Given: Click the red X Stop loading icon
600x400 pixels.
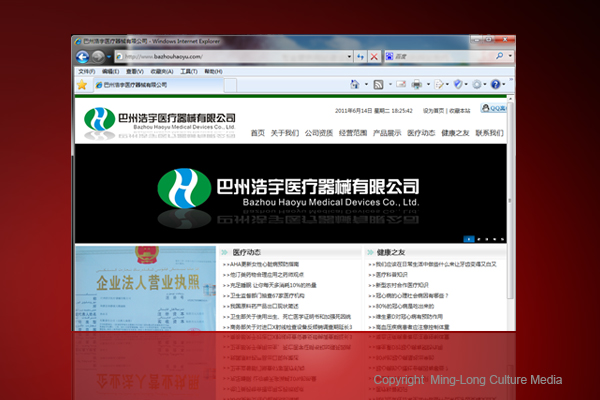Looking at the screenshot, I should 374,57.
